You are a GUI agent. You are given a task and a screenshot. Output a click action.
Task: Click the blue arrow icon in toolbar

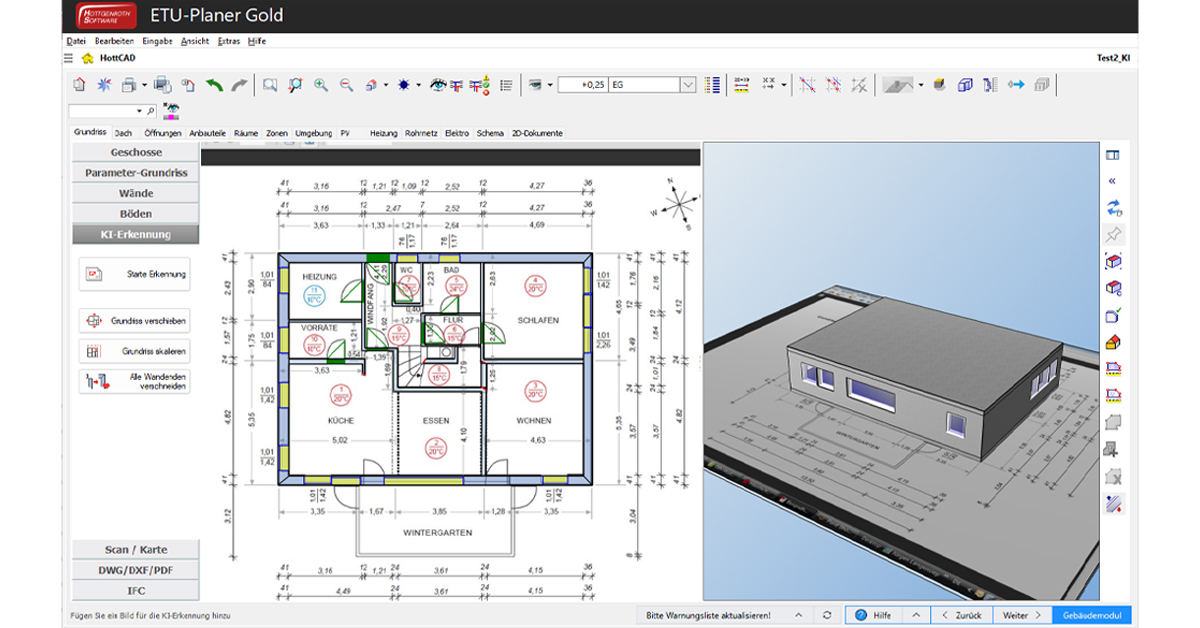(1016, 85)
